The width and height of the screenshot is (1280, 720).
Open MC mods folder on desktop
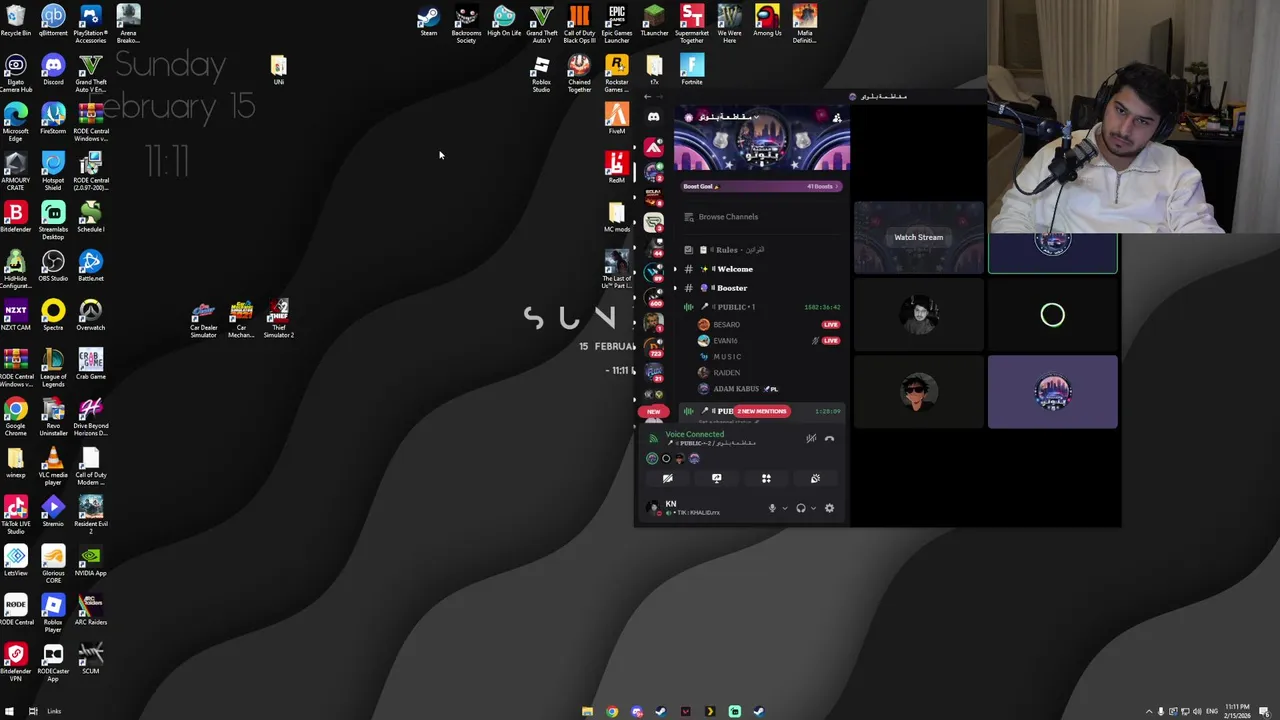(x=616, y=217)
